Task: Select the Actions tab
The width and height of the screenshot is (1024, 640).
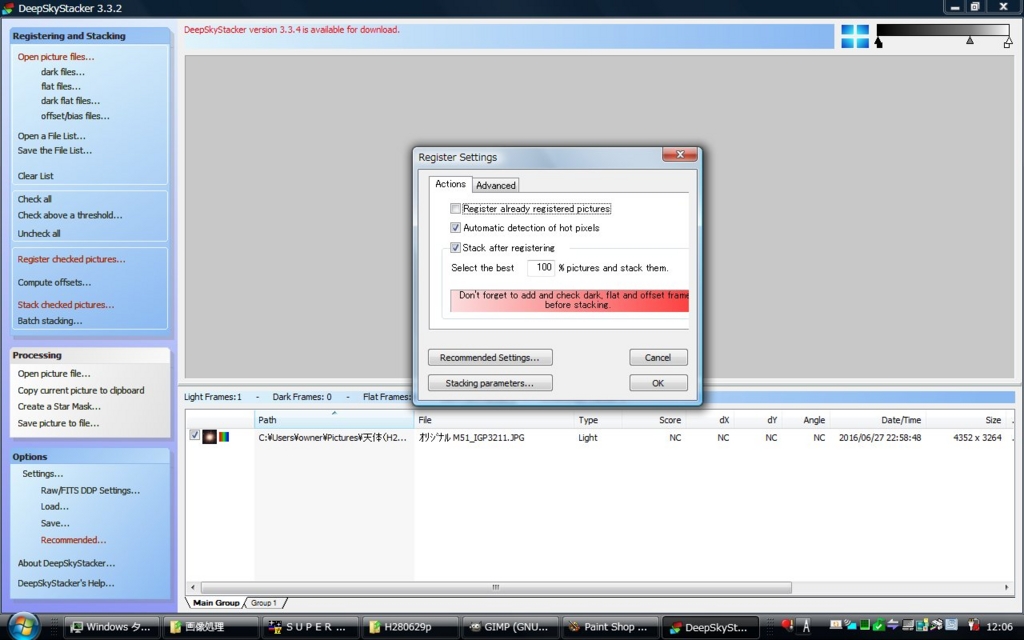Action: pyautogui.click(x=451, y=184)
